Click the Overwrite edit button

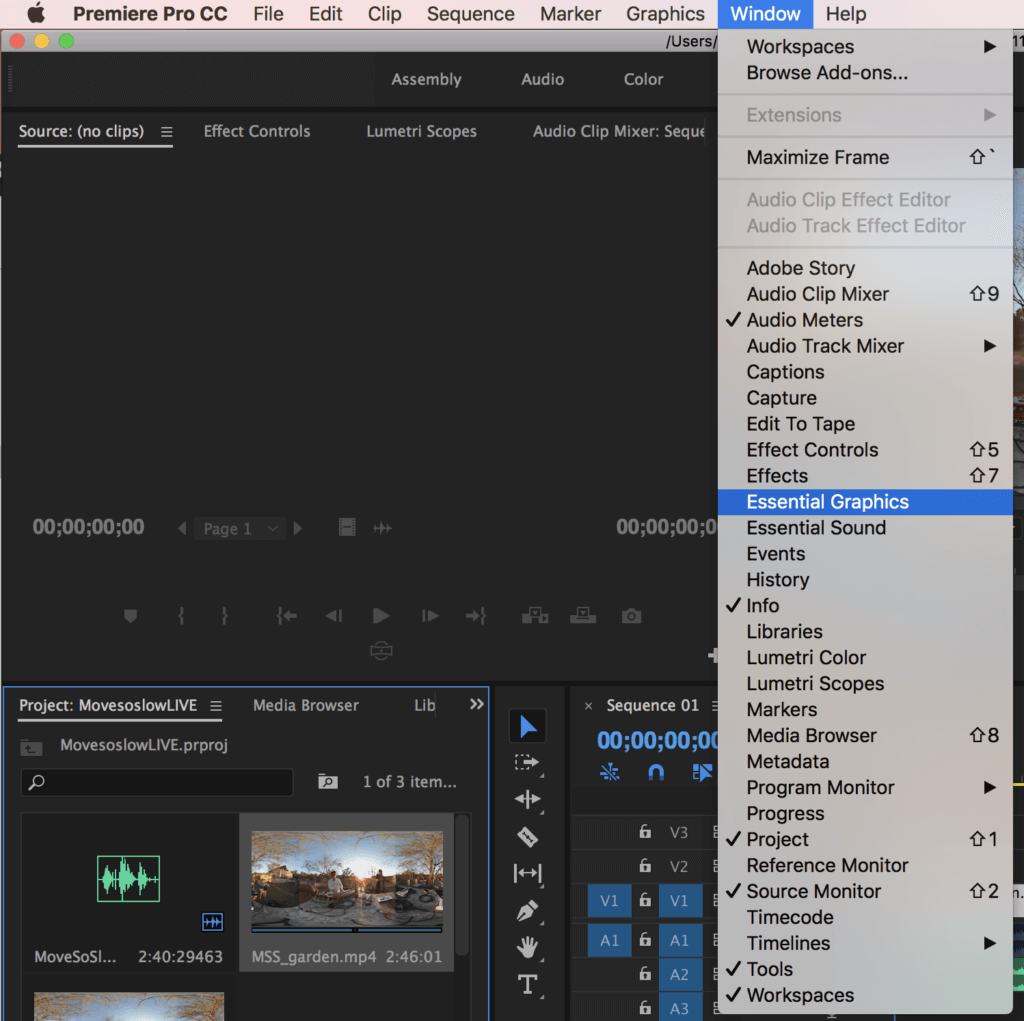(583, 616)
